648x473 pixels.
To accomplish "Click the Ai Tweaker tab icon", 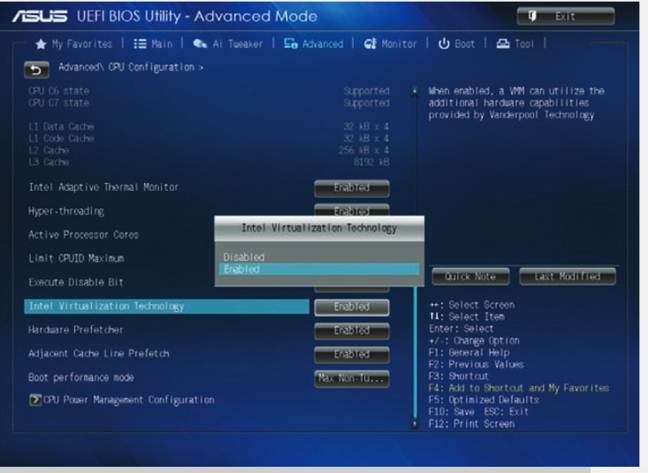I will (200, 44).
